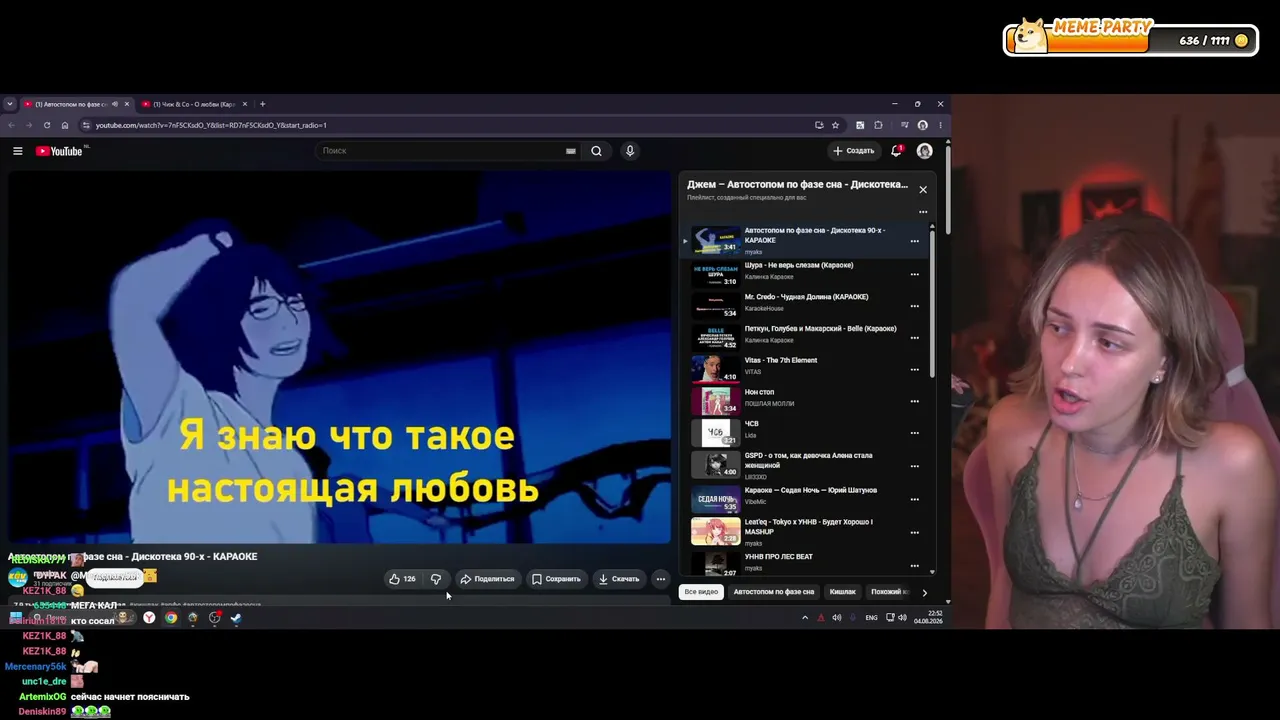Screen dimensions: 1280x720
Task: Open 'GSPD - о том, как девочка Алена' video
Action: 809,460
